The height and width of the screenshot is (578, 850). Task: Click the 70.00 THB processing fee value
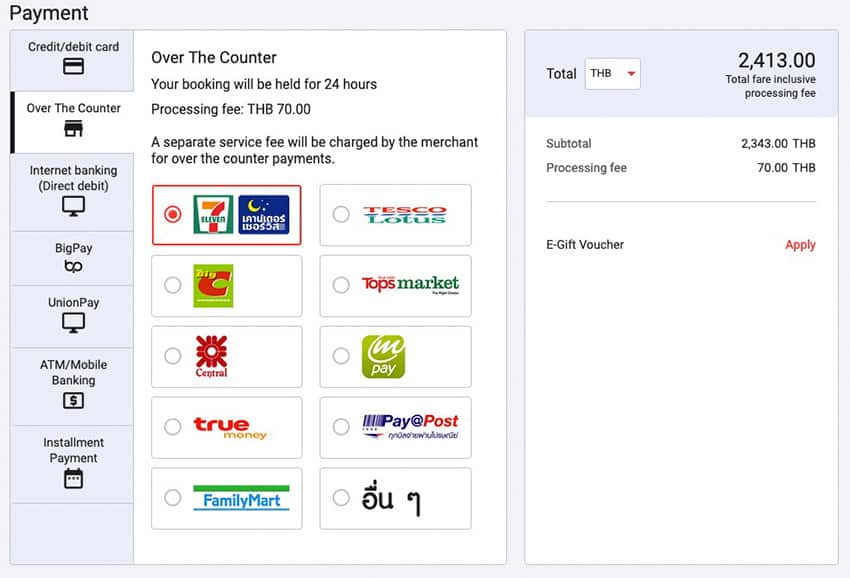coord(786,168)
